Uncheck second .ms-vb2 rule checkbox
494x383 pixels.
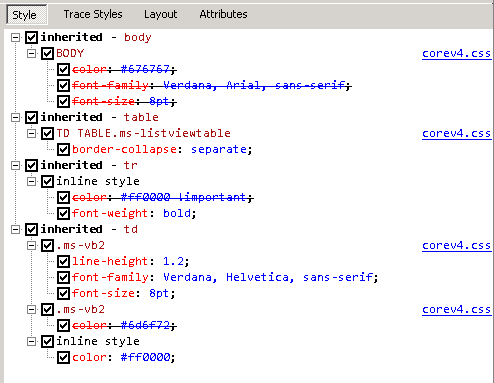click(47, 309)
